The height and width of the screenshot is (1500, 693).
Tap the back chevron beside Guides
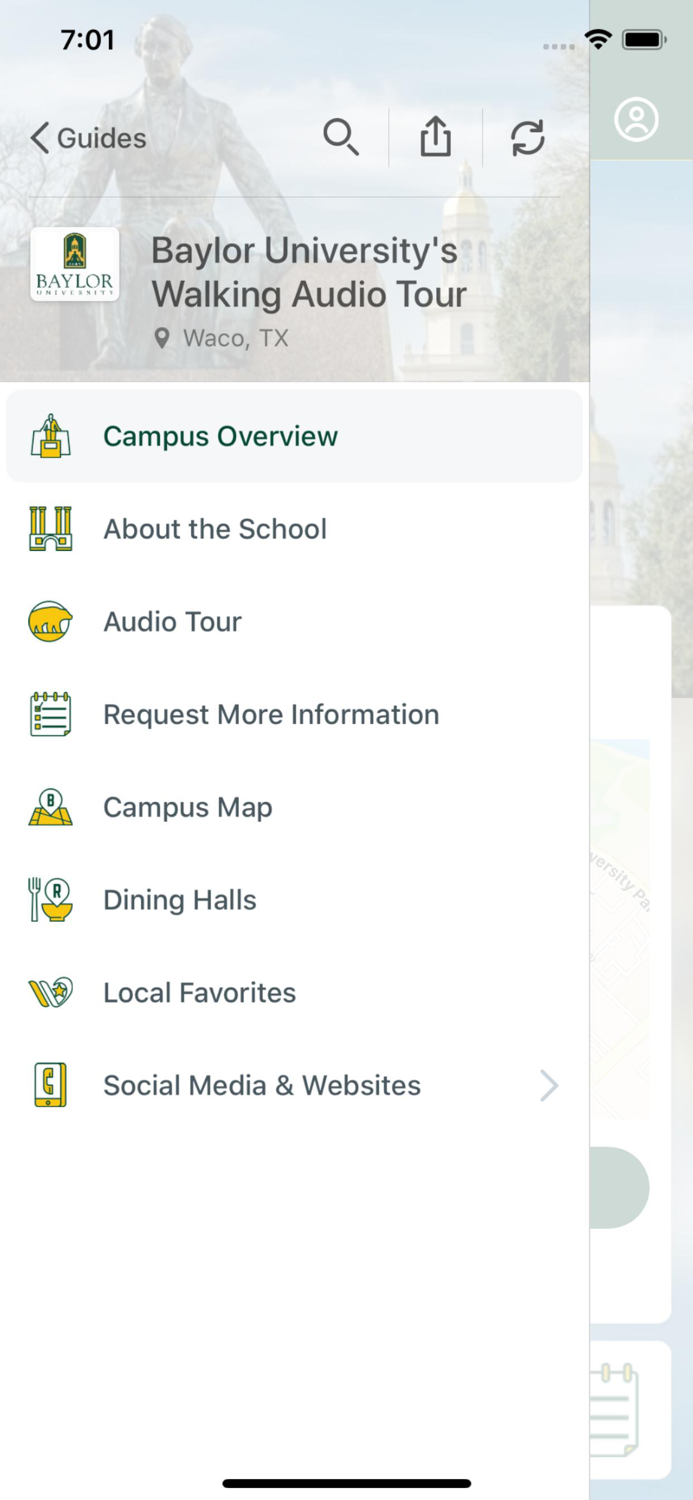coord(38,138)
